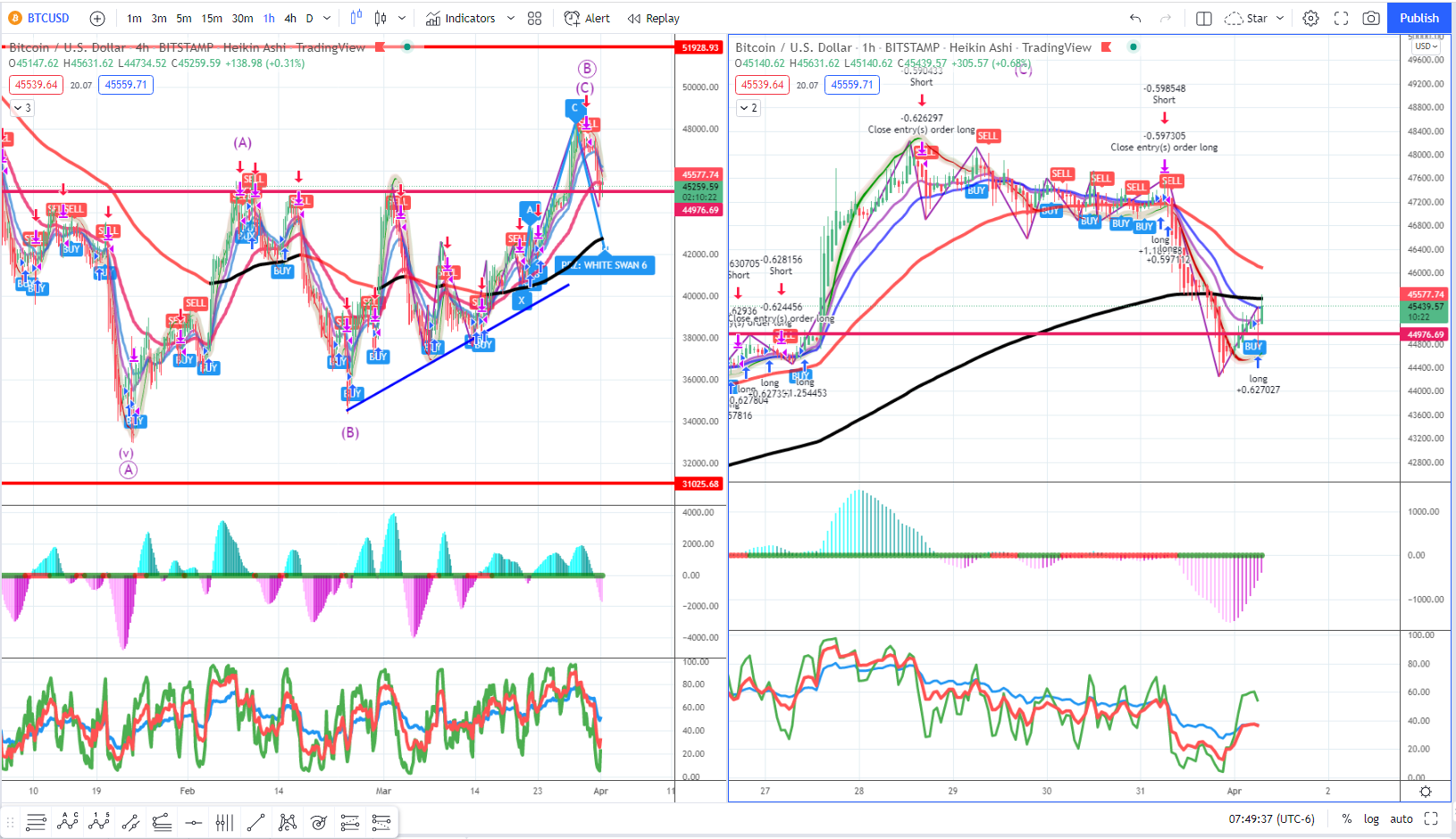Select the parallel channel drawing tool
Image resolution: width=1456 pixels, height=839 pixels.
130,822
